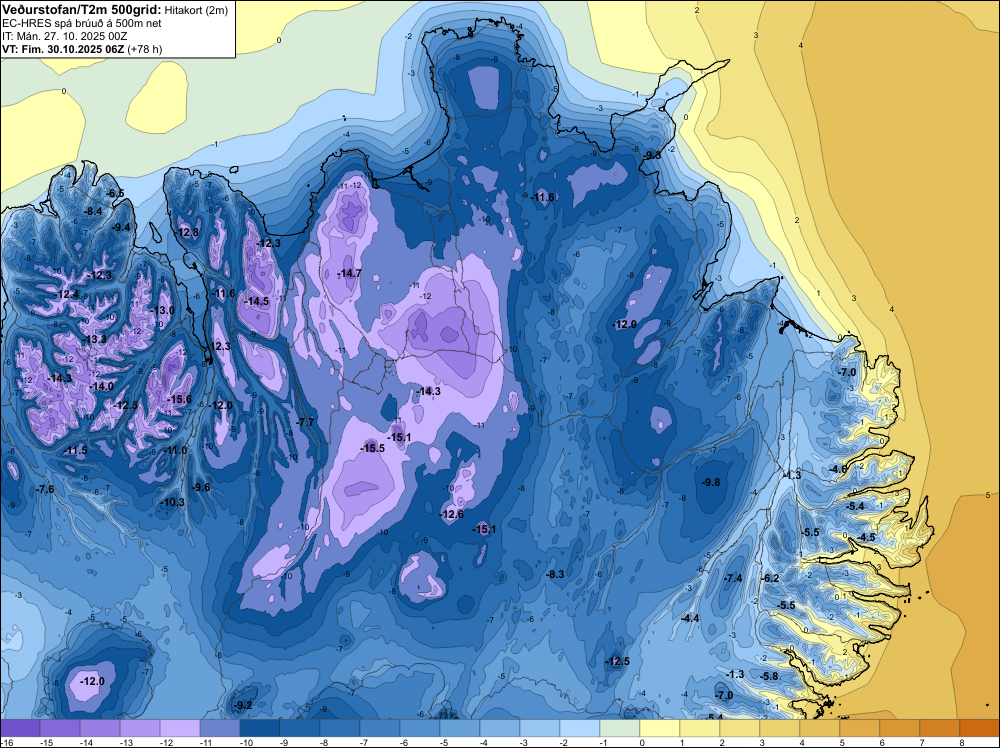
Task: Click the -15.5 temperature label
Action: pos(373,448)
